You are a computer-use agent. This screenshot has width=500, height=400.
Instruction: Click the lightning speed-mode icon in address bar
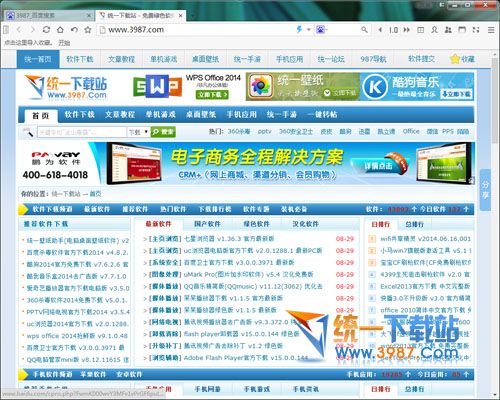click(x=299, y=30)
